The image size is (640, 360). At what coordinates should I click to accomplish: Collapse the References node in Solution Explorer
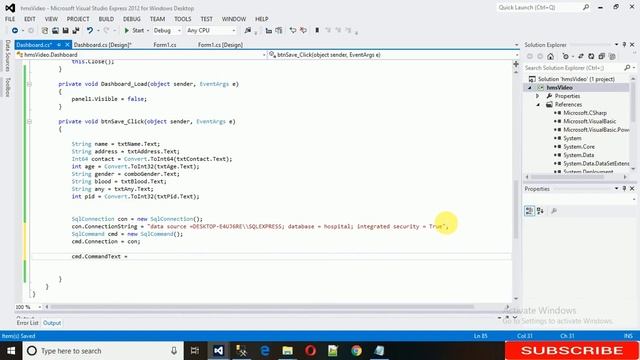click(538, 104)
